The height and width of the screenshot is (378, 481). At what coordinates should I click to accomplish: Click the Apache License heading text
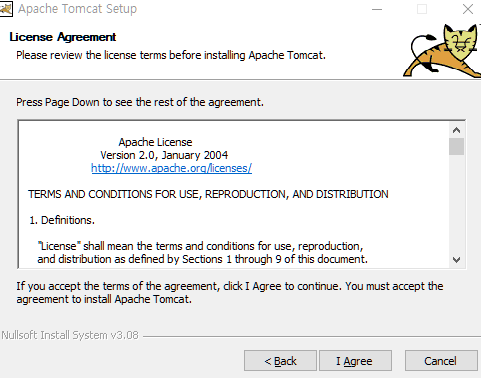point(155,142)
